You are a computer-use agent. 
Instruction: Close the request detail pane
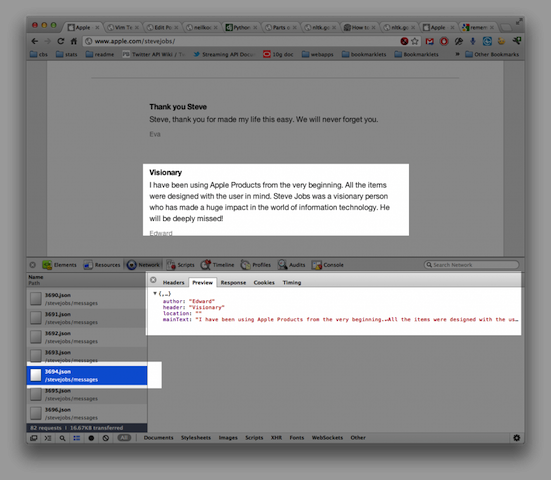tap(153, 280)
